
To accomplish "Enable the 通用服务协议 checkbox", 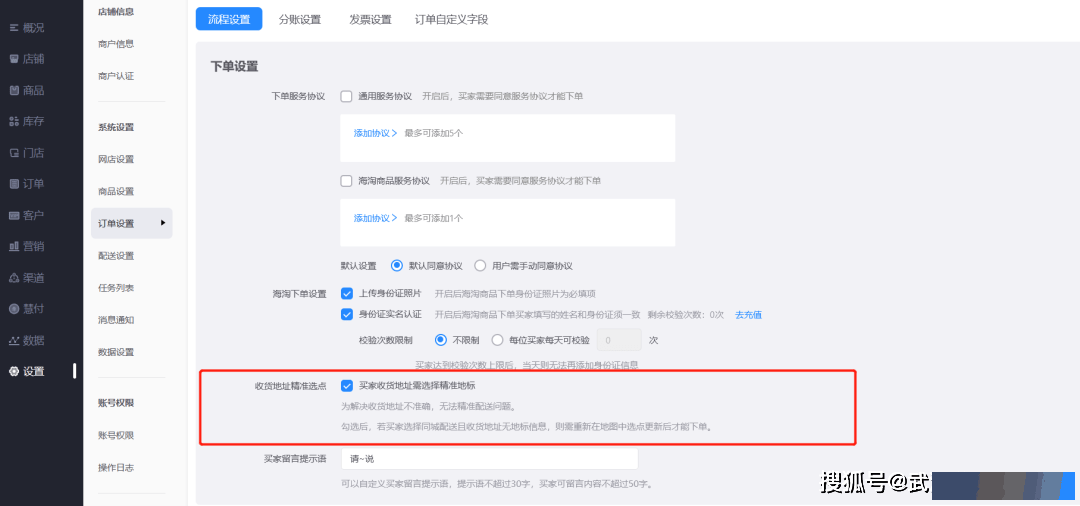I will [x=346, y=96].
